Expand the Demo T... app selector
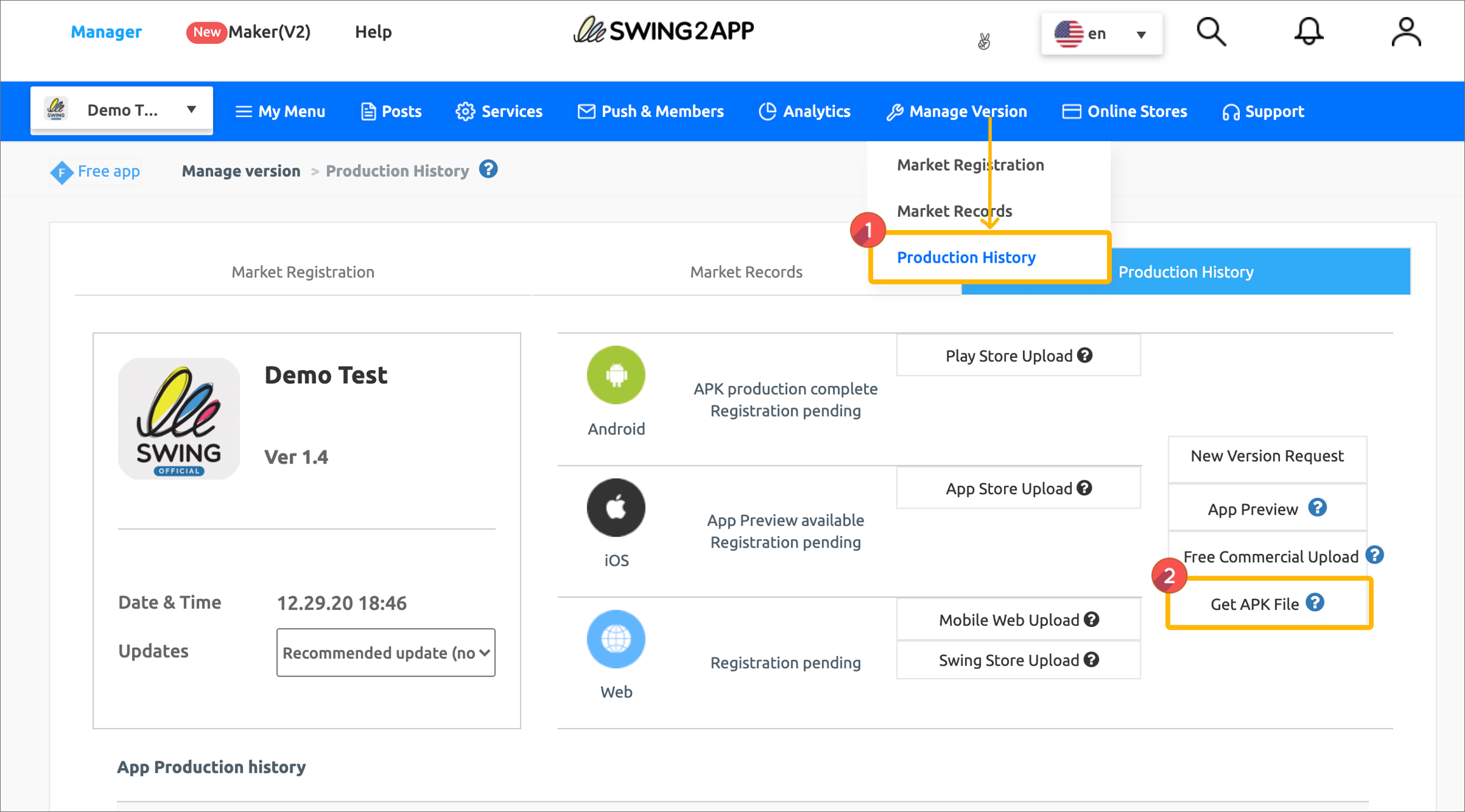Viewport: 1465px width, 812px height. [121, 110]
